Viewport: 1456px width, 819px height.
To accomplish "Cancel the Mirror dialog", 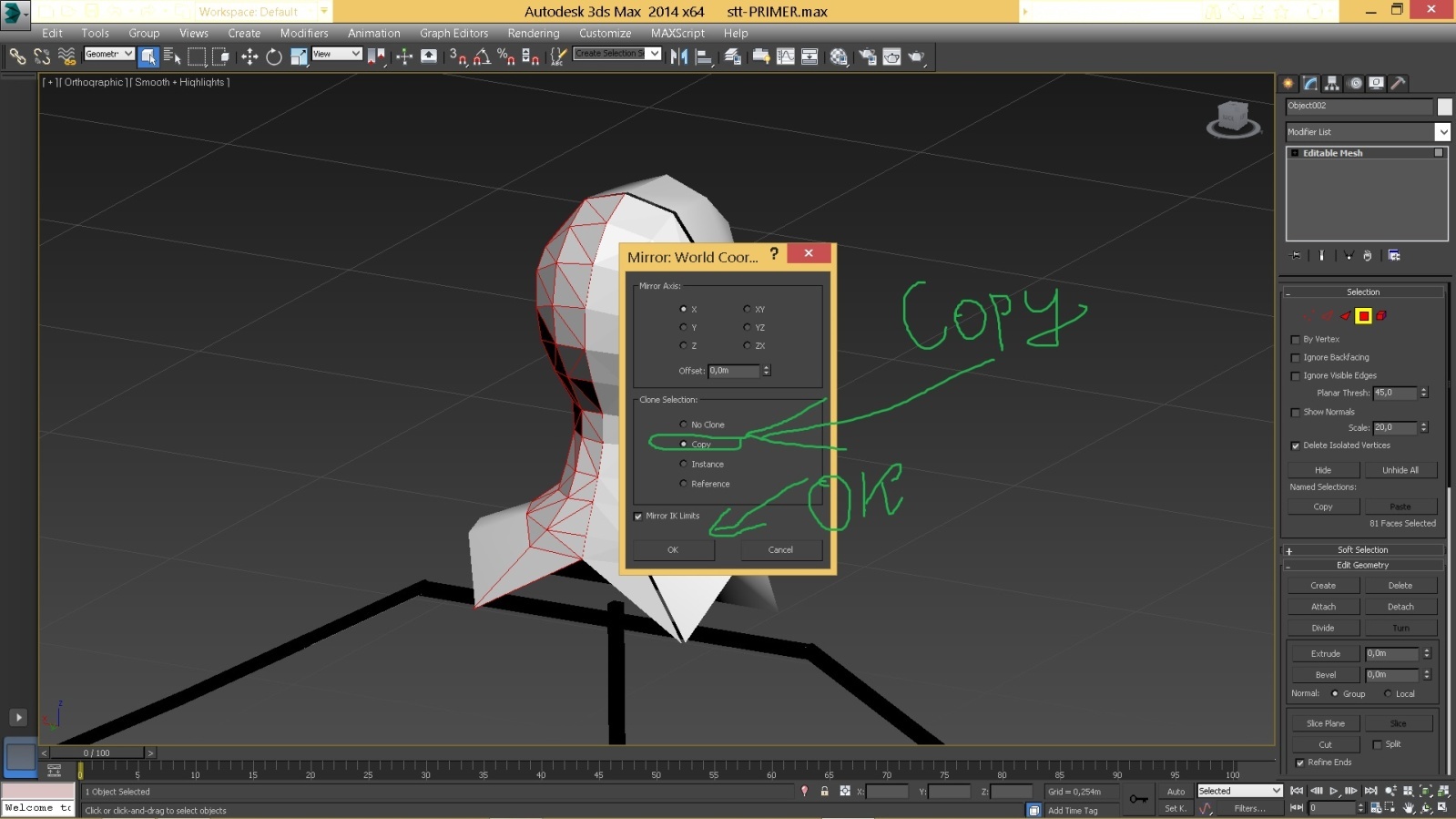I will [780, 550].
